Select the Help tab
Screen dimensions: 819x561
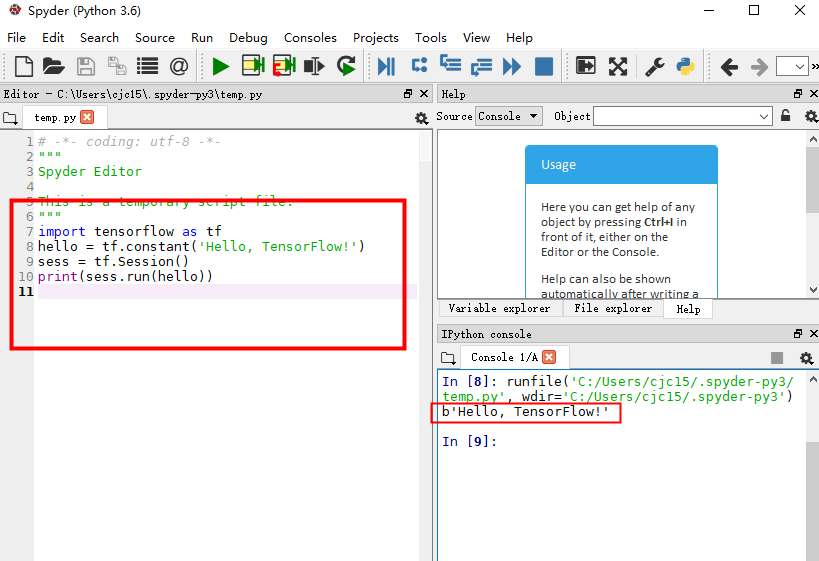(688, 309)
